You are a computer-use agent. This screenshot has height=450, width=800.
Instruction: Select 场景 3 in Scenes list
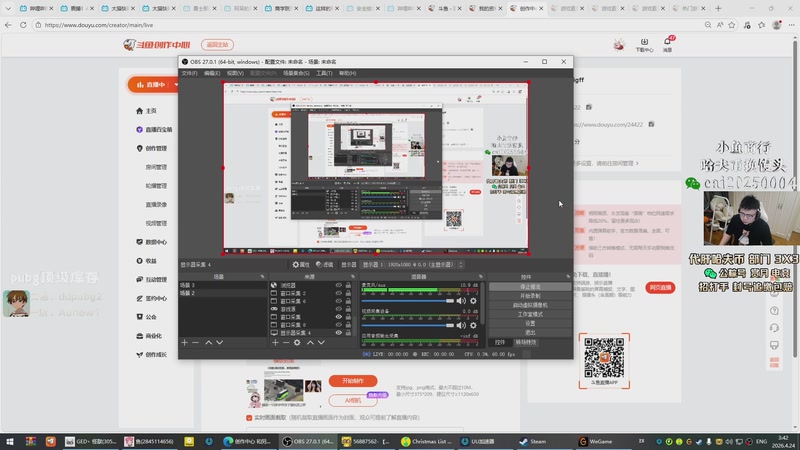(x=222, y=286)
